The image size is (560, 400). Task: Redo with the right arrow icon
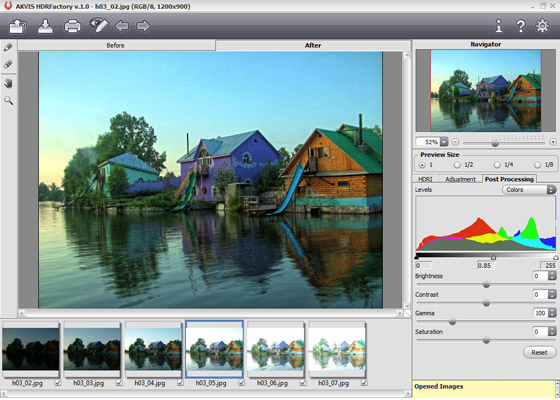click(x=143, y=26)
